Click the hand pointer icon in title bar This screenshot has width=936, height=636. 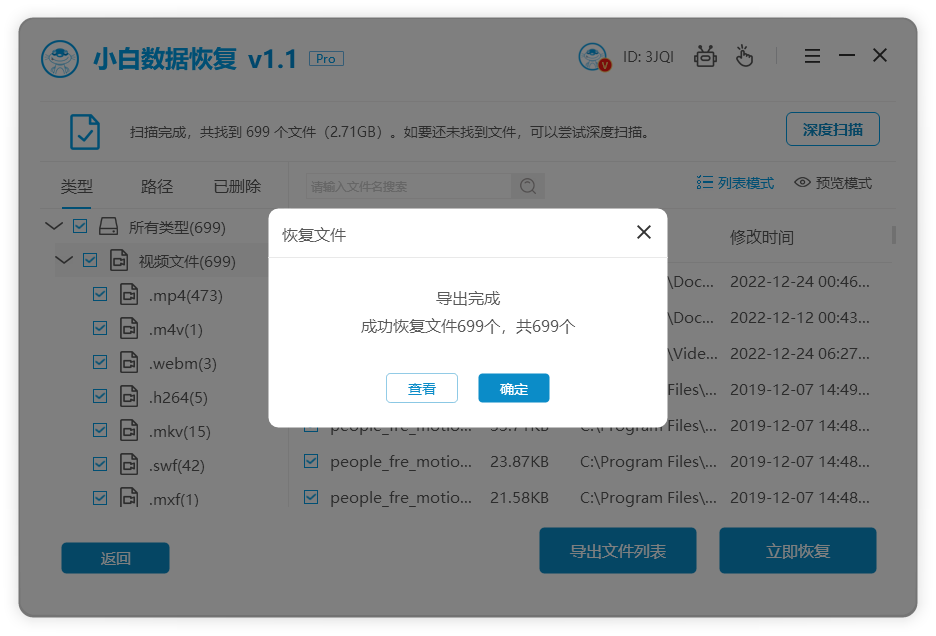pyautogui.click(x=744, y=56)
